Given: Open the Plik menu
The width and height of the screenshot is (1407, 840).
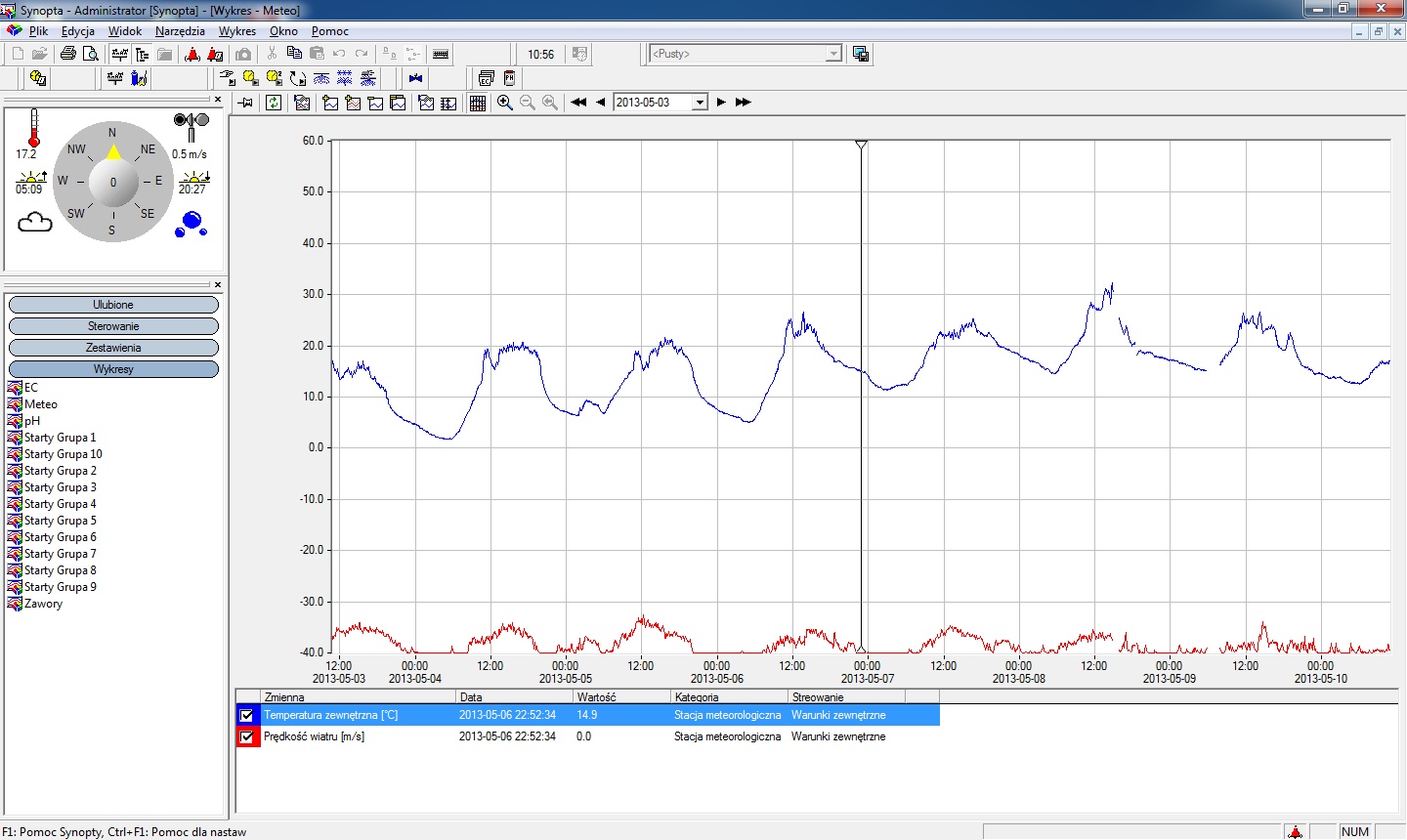Looking at the screenshot, I should pos(38,31).
